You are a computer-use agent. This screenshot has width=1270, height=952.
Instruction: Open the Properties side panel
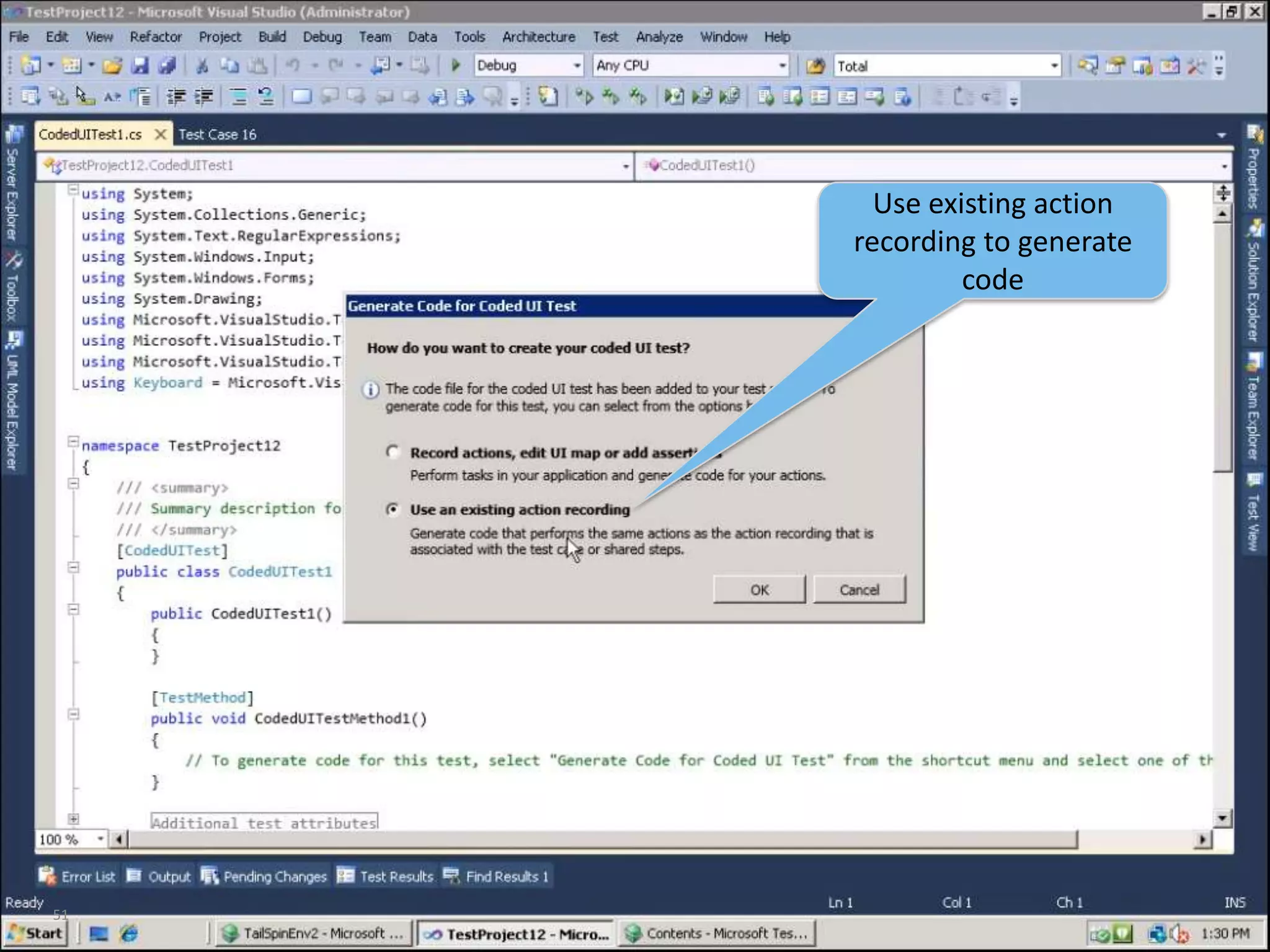point(1254,167)
